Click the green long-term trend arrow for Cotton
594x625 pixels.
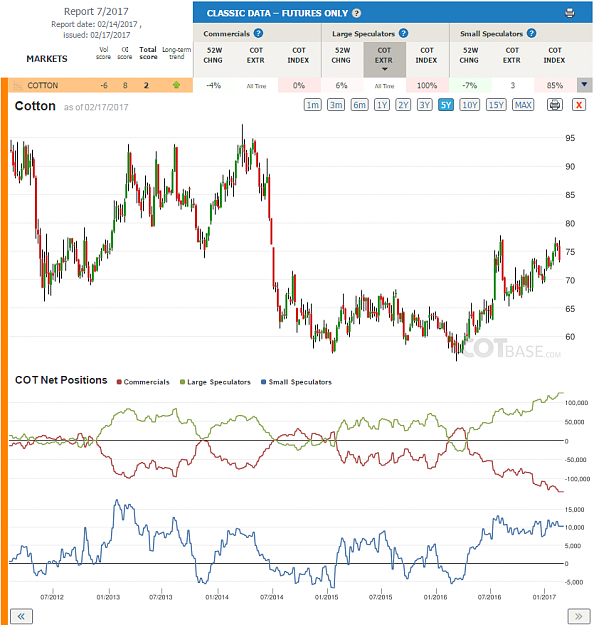tap(176, 85)
